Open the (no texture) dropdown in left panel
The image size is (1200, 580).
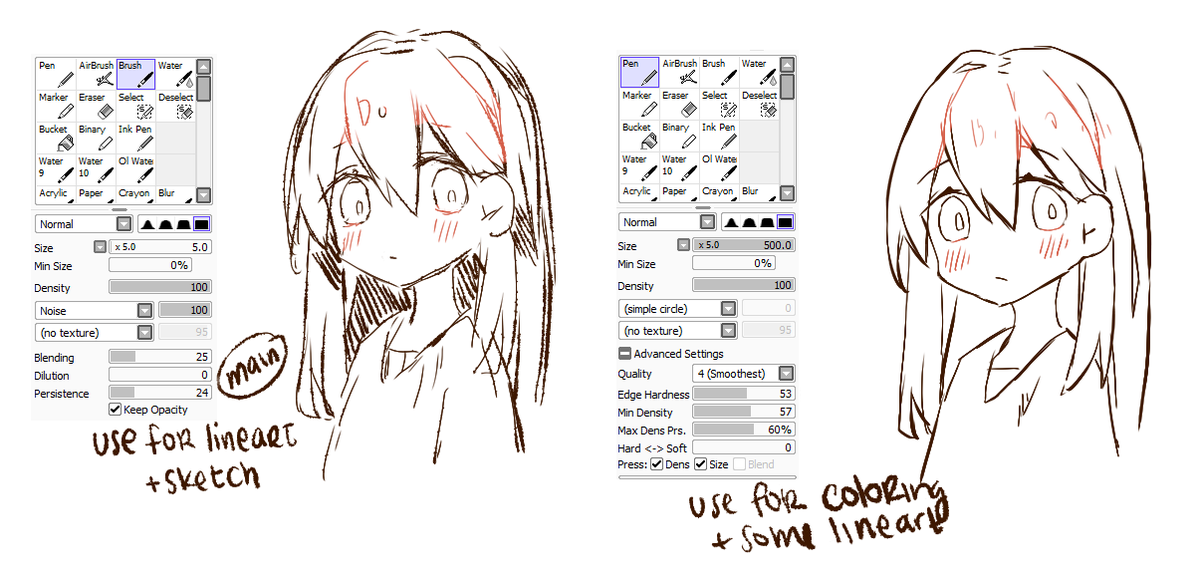94,332
